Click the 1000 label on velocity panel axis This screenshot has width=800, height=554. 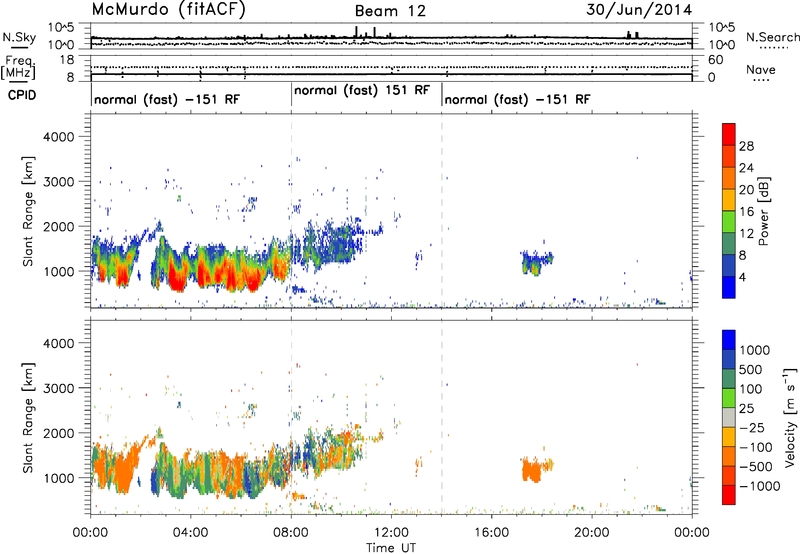point(58,478)
